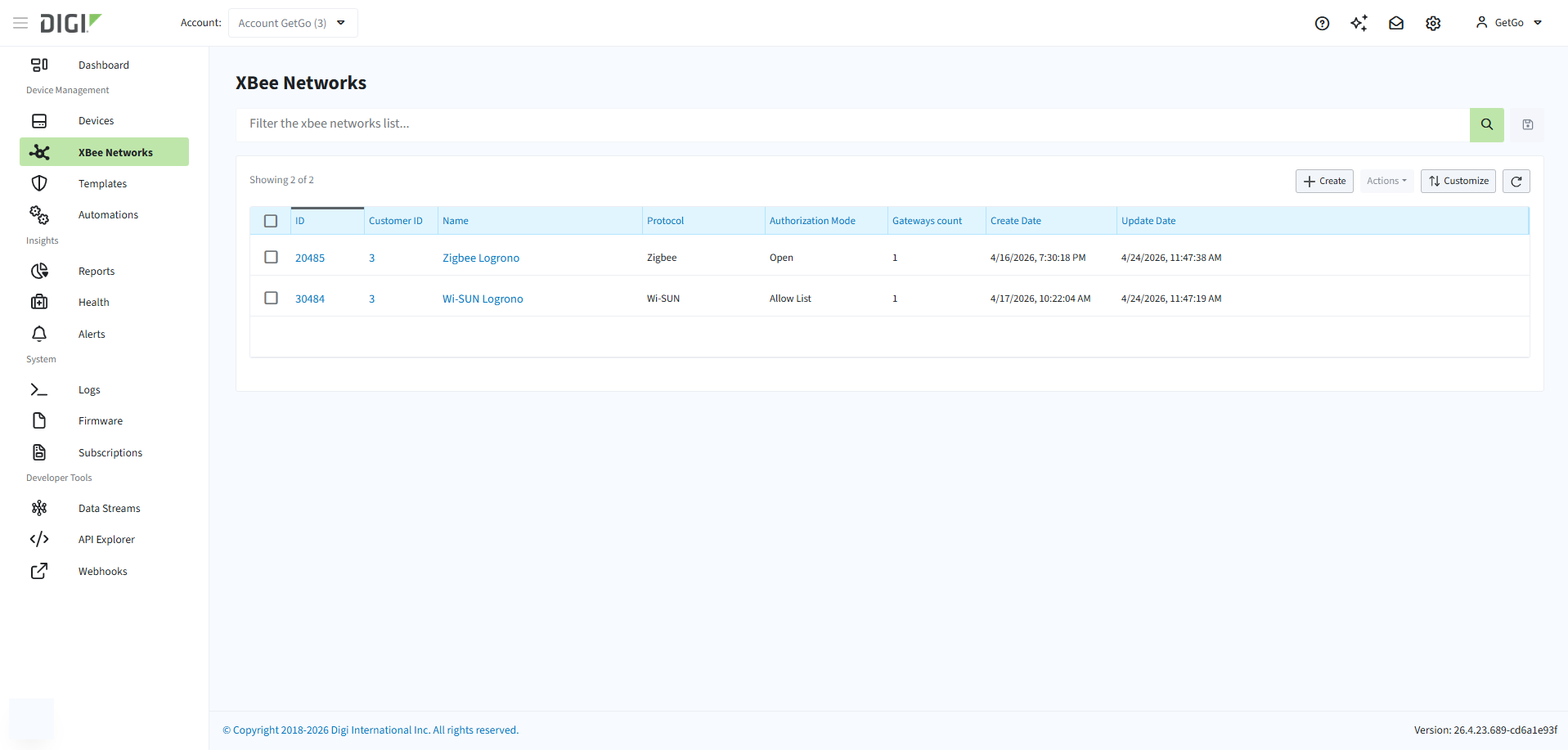Open the help question mark icon

click(x=1322, y=23)
